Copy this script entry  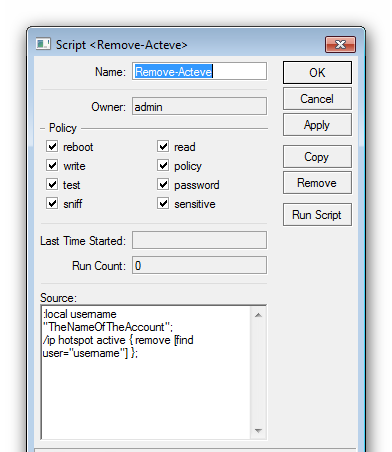point(317,156)
